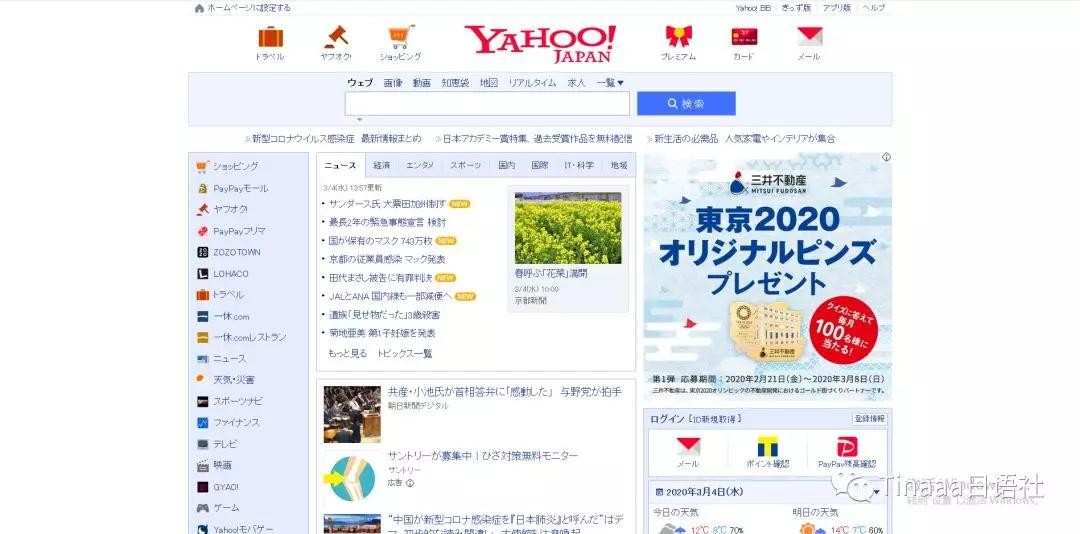This screenshot has height=534, width=1080.
Task: Open the 花菜 flower field news thumbnail
Action: 567,228
